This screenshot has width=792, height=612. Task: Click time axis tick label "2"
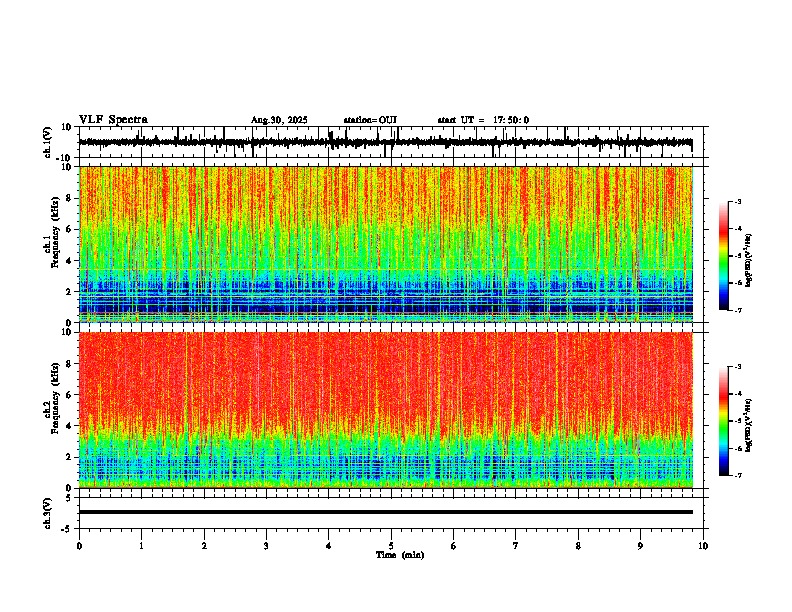[204, 546]
